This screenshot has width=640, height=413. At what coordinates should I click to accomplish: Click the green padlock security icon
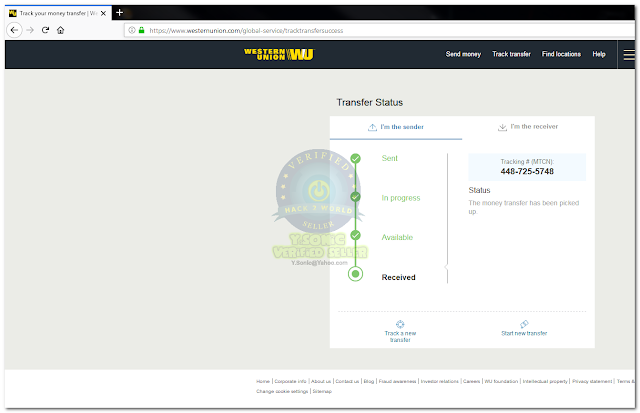[x=142, y=30]
